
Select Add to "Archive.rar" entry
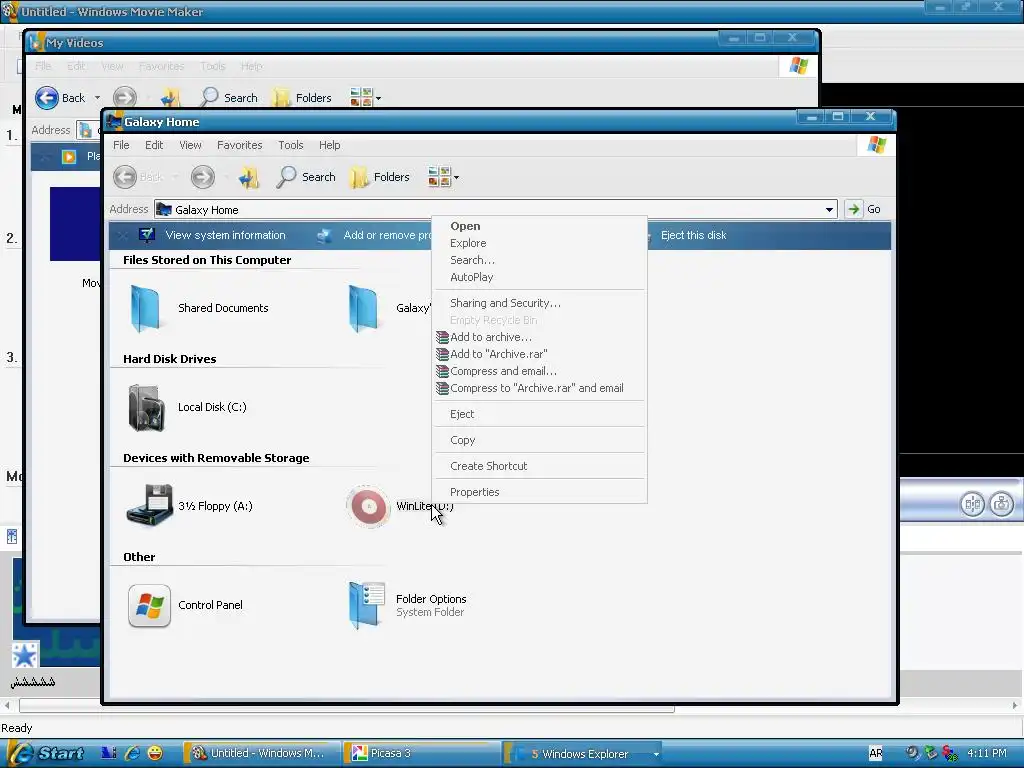498,354
